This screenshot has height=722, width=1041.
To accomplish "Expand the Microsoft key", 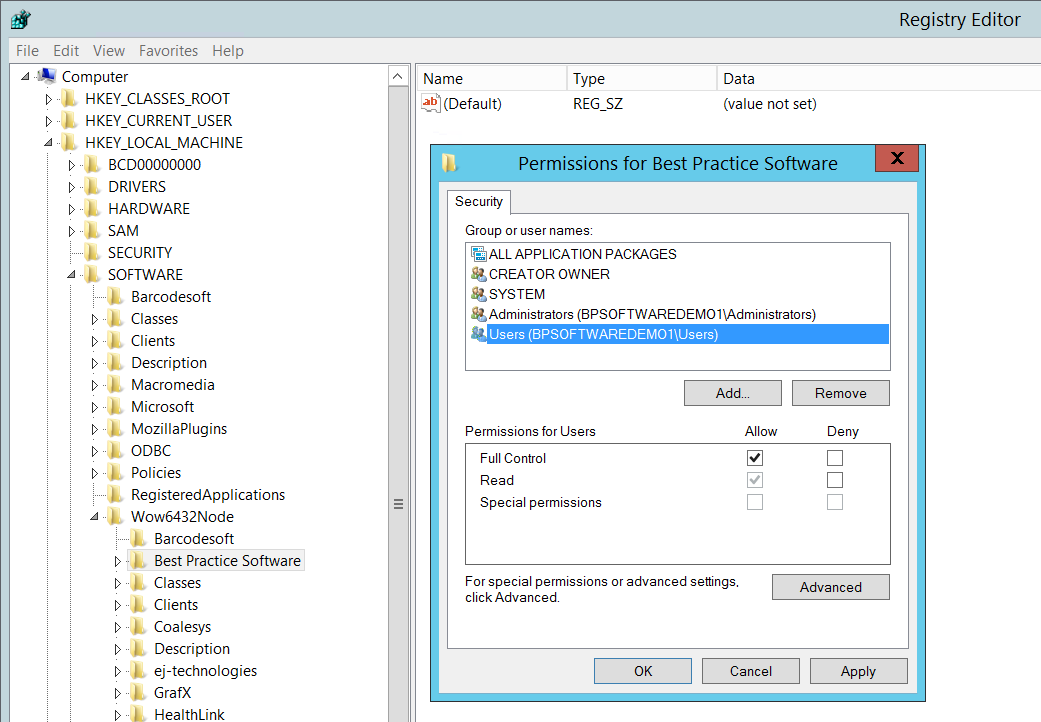I will tap(94, 407).
